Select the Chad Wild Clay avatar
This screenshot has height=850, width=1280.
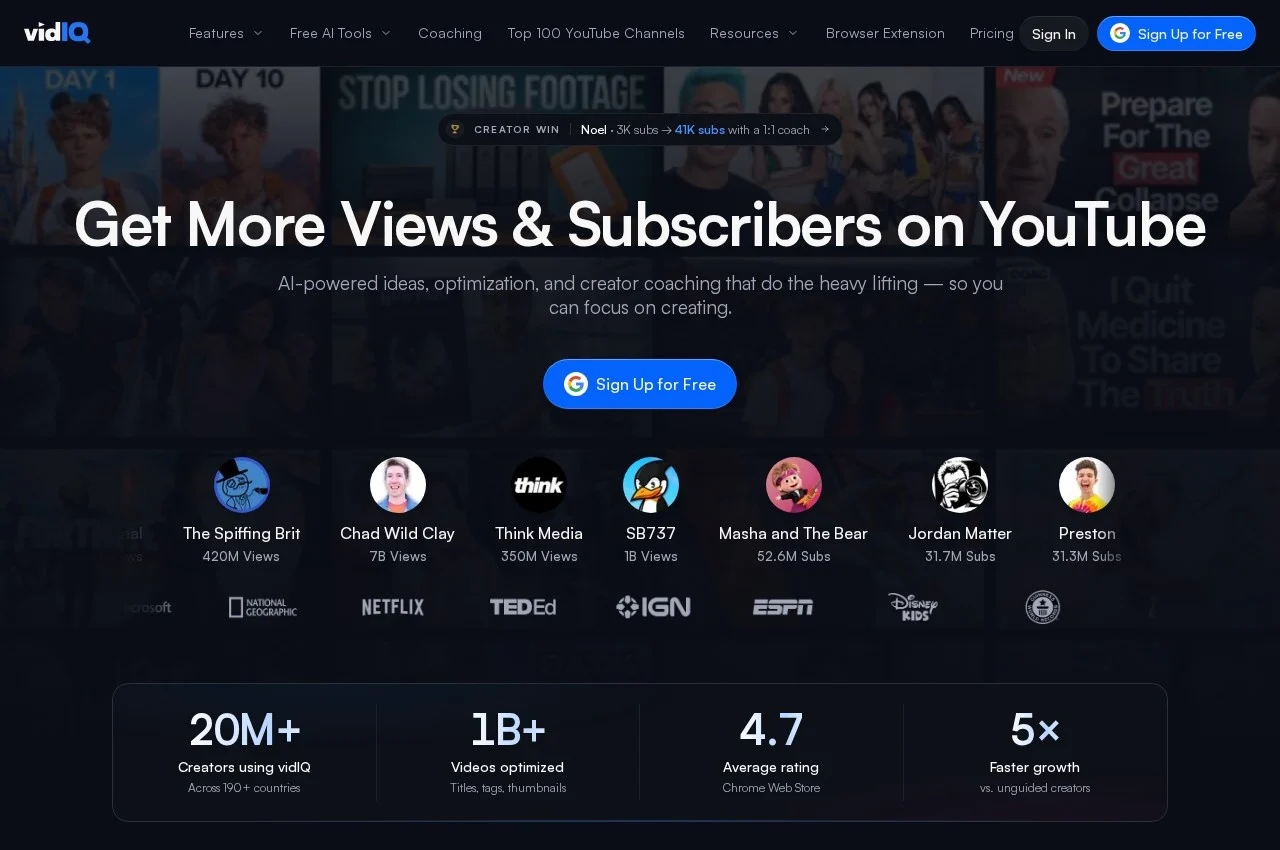click(398, 485)
